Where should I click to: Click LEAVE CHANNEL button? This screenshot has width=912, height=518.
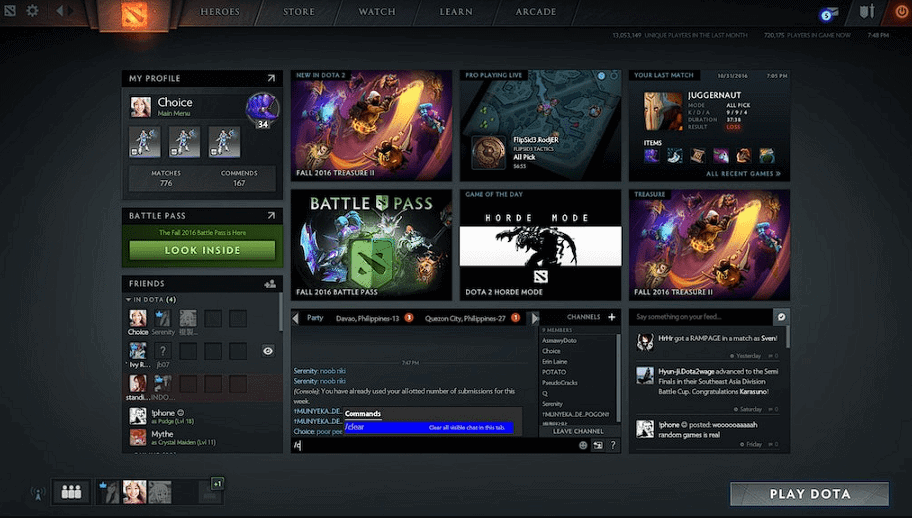tap(578, 431)
